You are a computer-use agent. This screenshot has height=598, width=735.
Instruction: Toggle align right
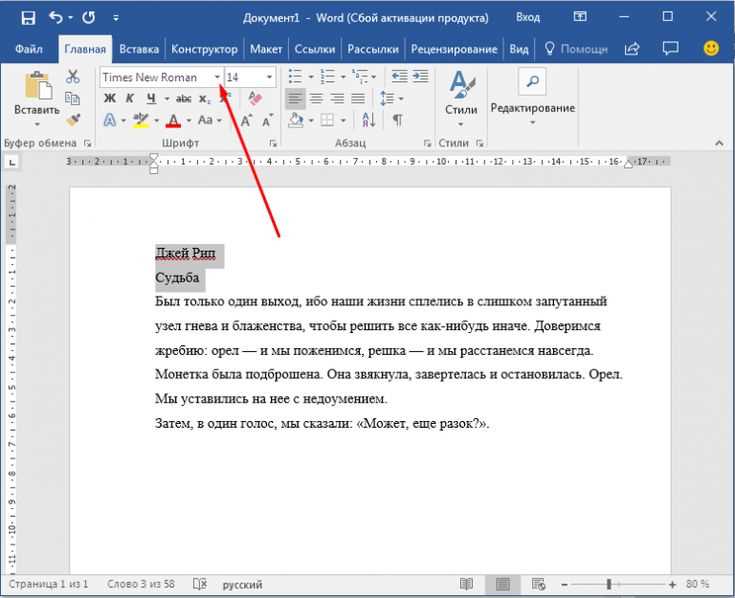click(337, 98)
